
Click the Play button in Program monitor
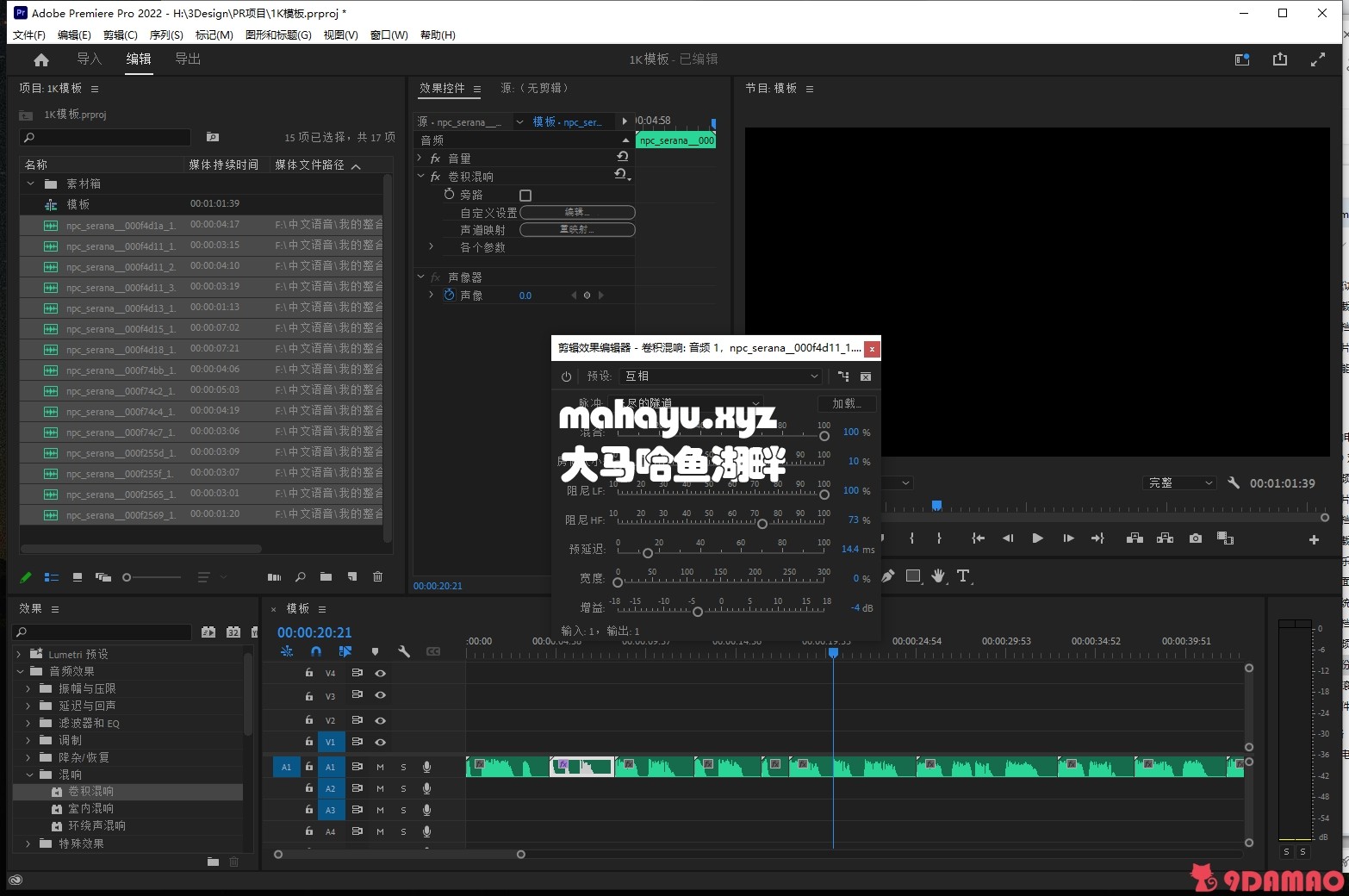tap(1037, 538)
